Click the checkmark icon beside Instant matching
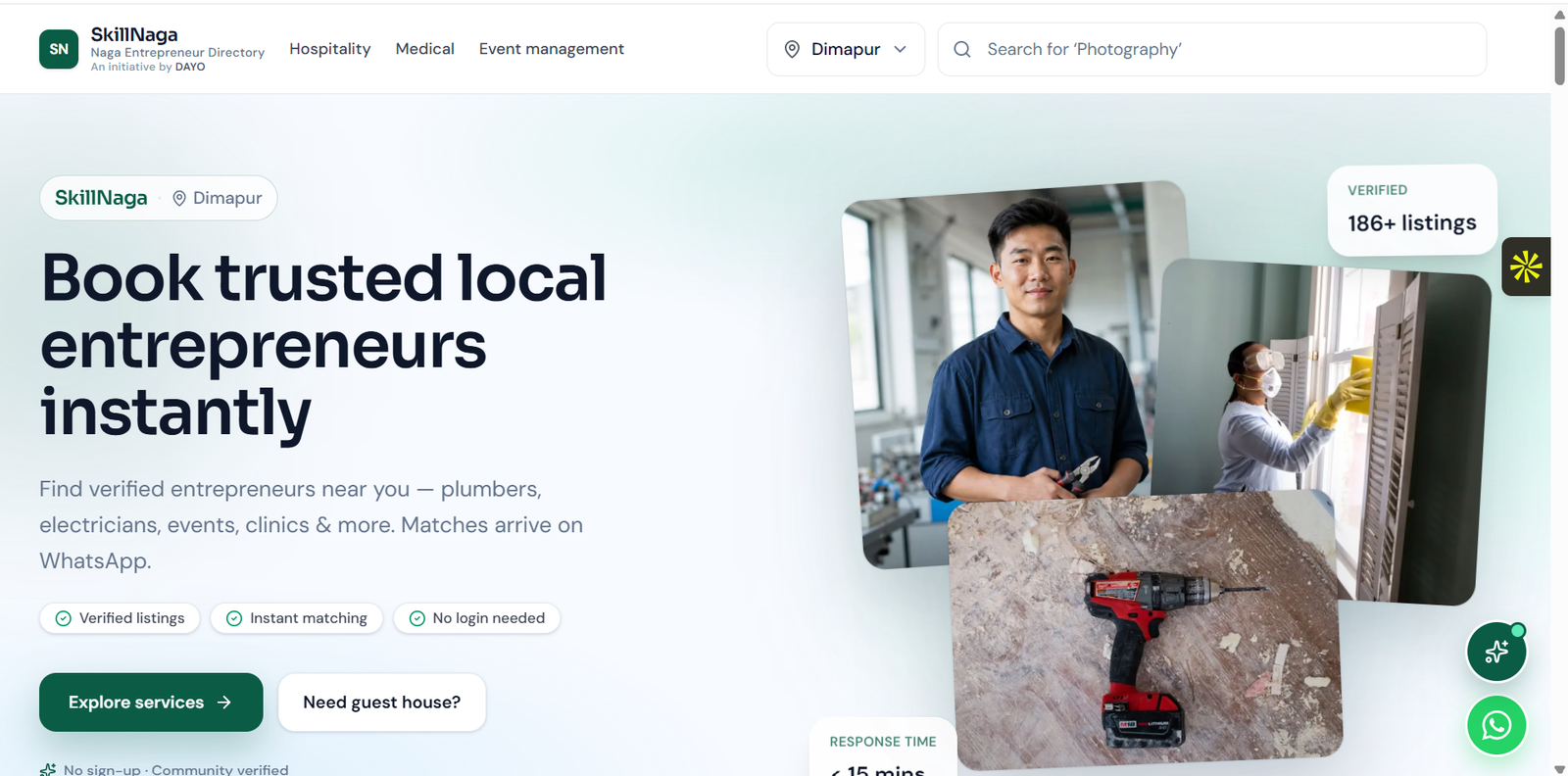 pyautogui.click(x=234, y=618)
